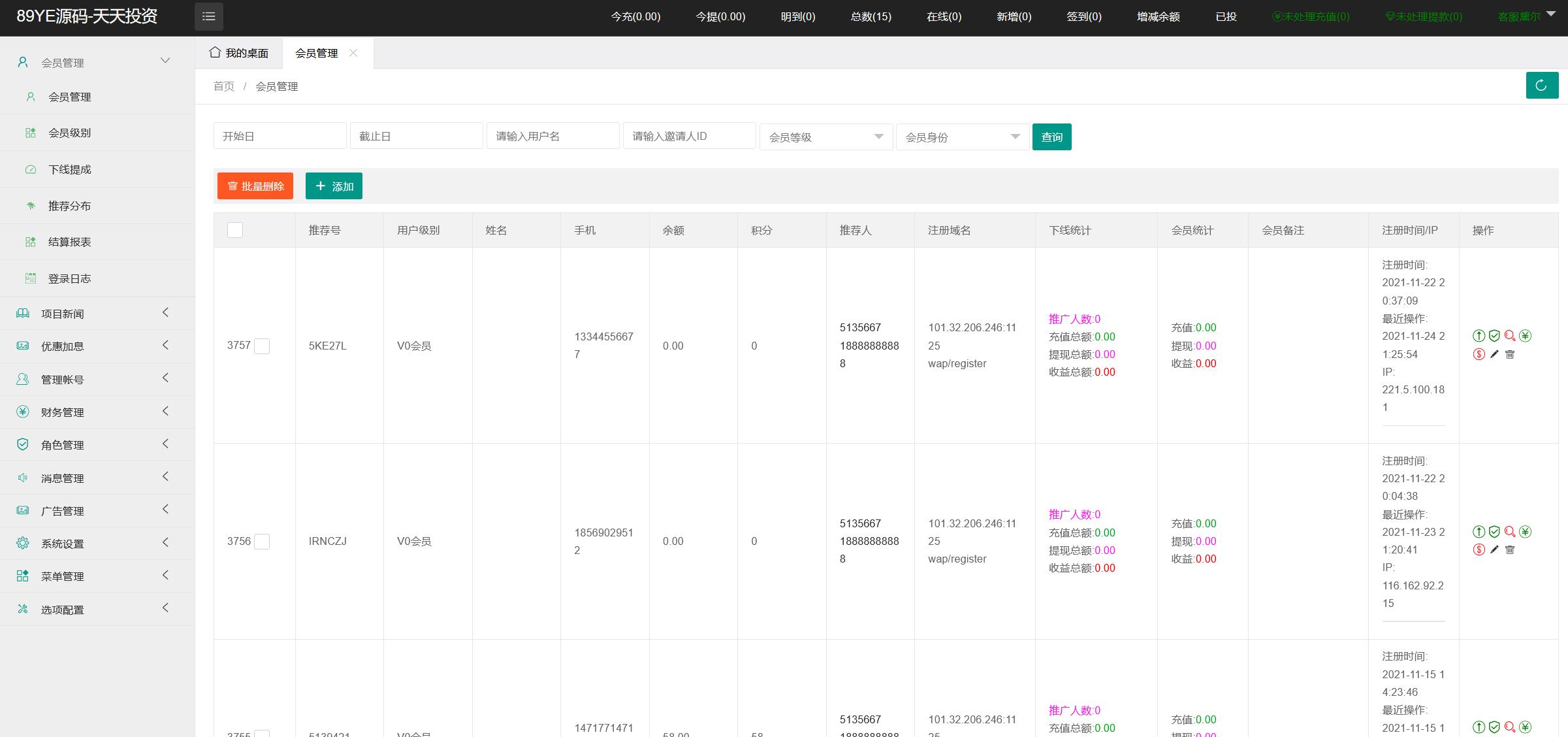The image size is (1568, 737).
Task: Toggle the sidebar with the hamburger icon
Action: point(209,16)
